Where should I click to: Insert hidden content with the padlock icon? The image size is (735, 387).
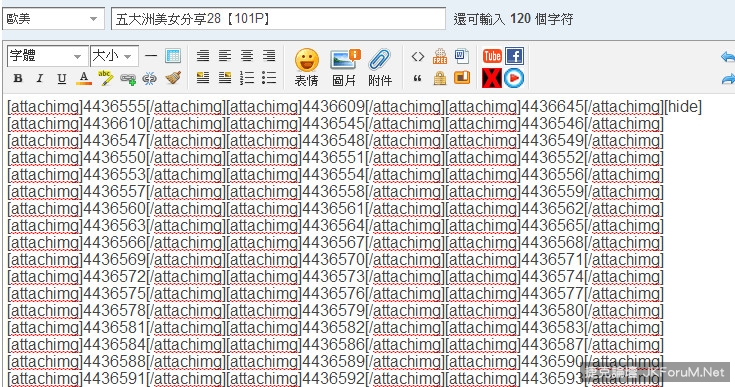tap(440, 78)
